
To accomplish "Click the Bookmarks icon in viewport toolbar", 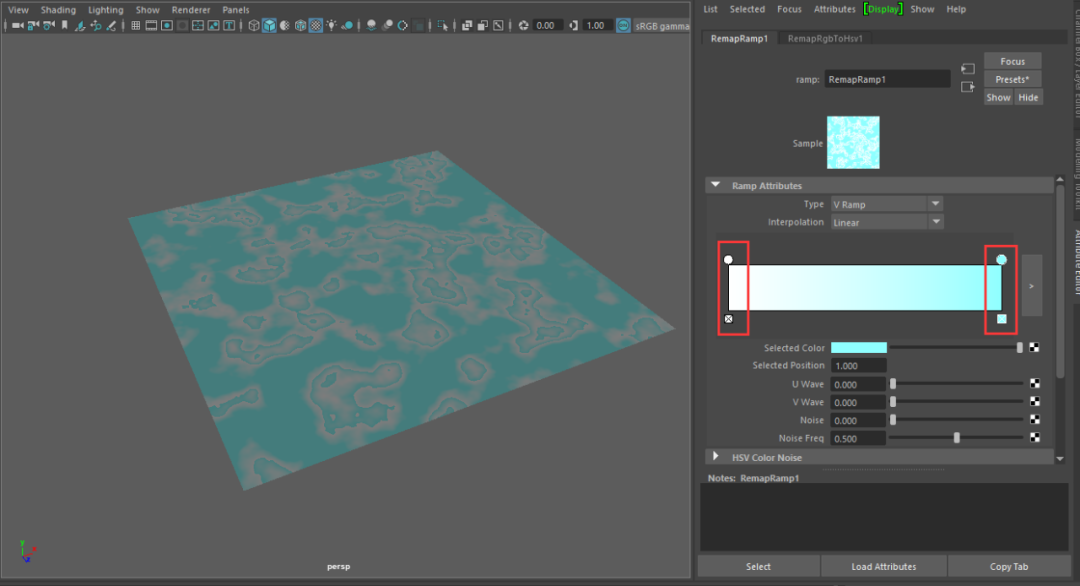I will [65, 25].
